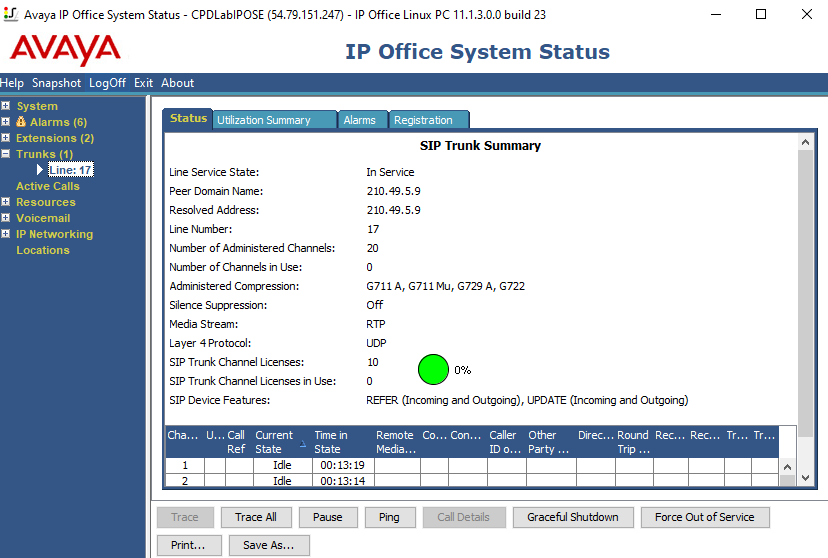The width and height of the screenshot is (828, 558).
Task: Click the Call Ref column header
Action: coord(238,442)
